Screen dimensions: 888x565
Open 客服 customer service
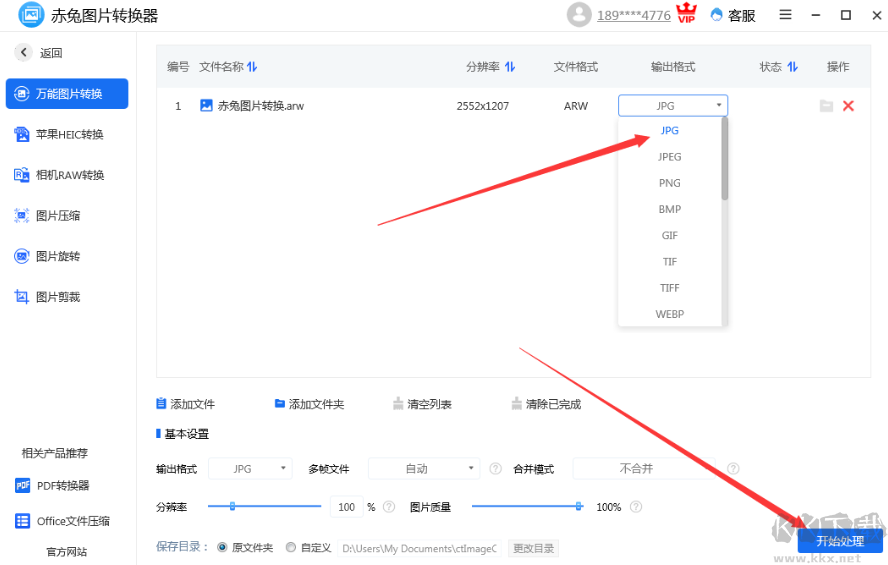[733, 15]
